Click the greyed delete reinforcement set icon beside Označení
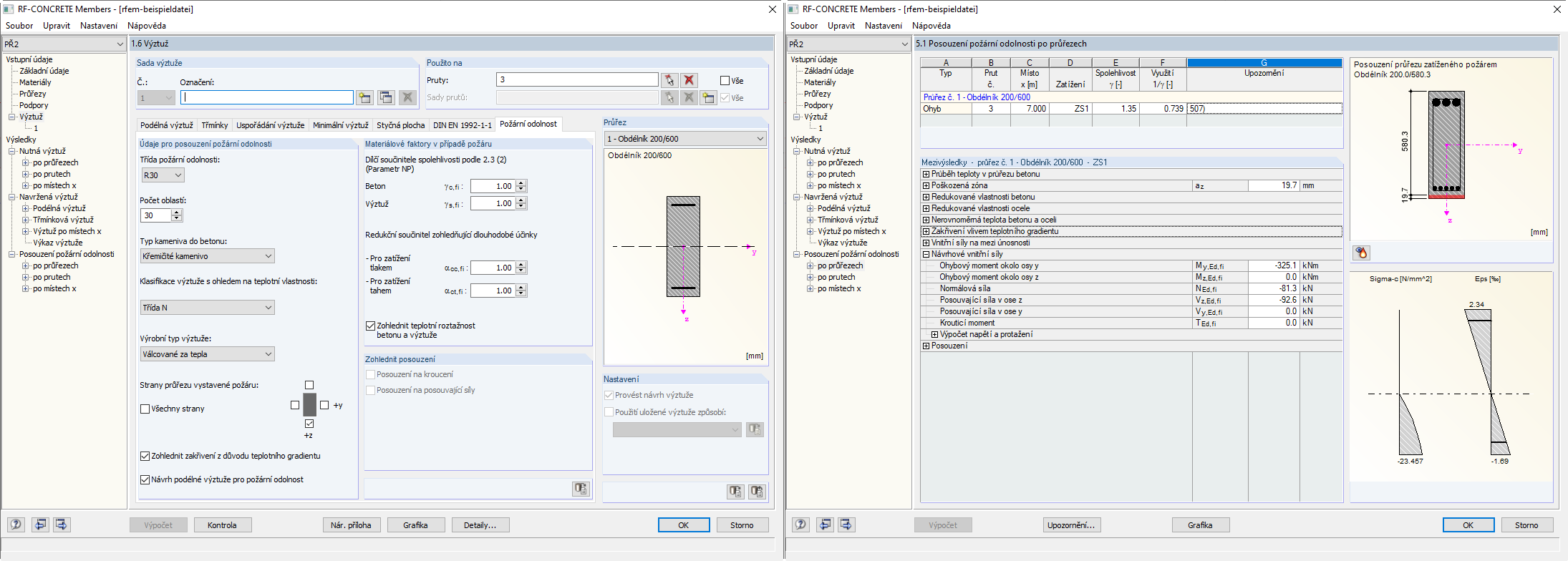 click(x=407, y=97)
